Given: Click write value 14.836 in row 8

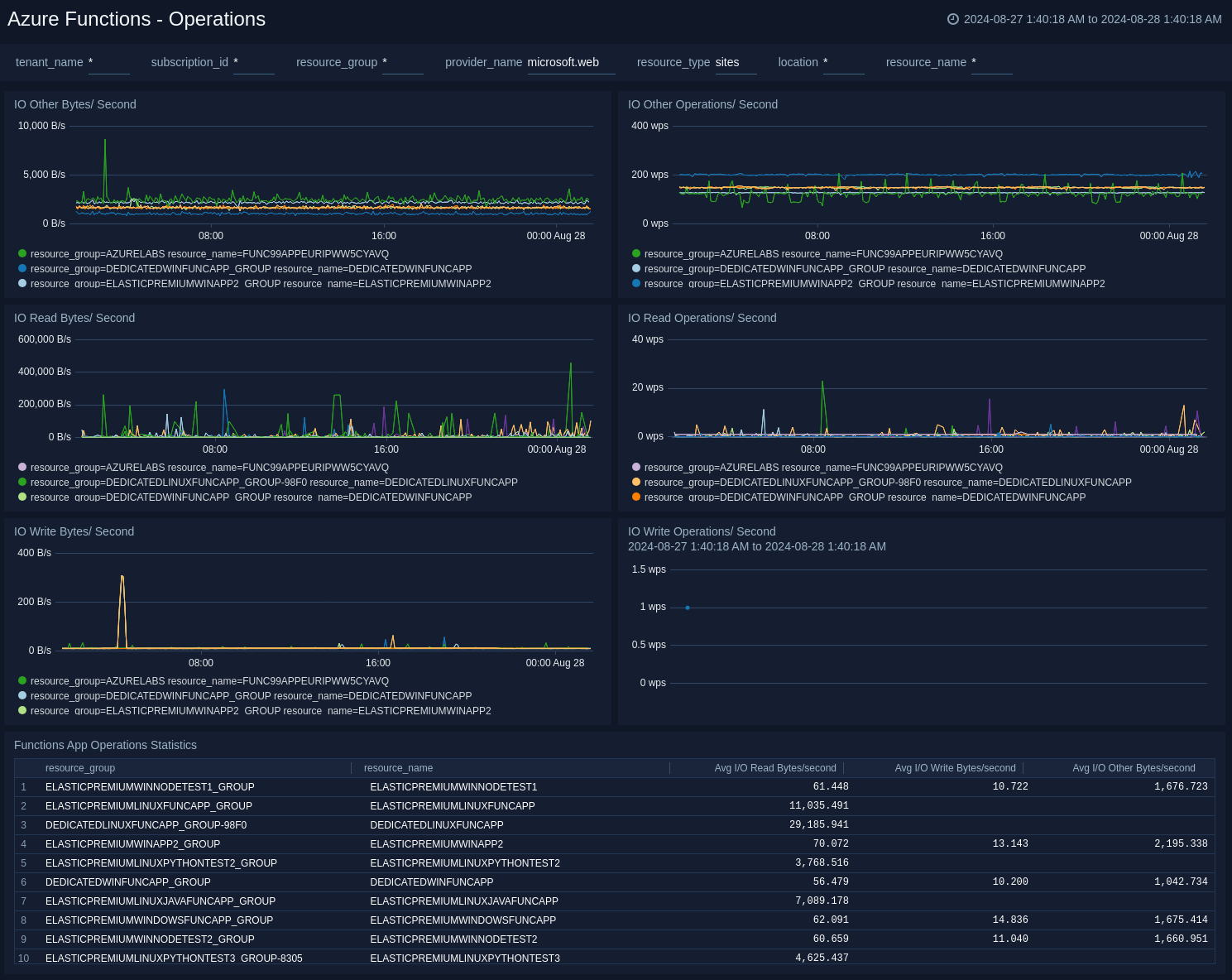Looking at the screenshot, I should [1010, 920].
